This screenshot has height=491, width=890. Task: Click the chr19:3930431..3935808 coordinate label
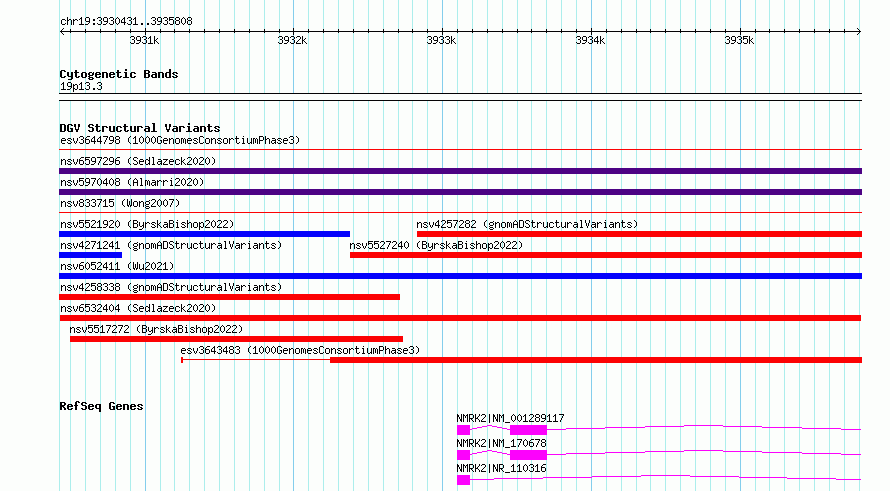click(x=126, y=22)
